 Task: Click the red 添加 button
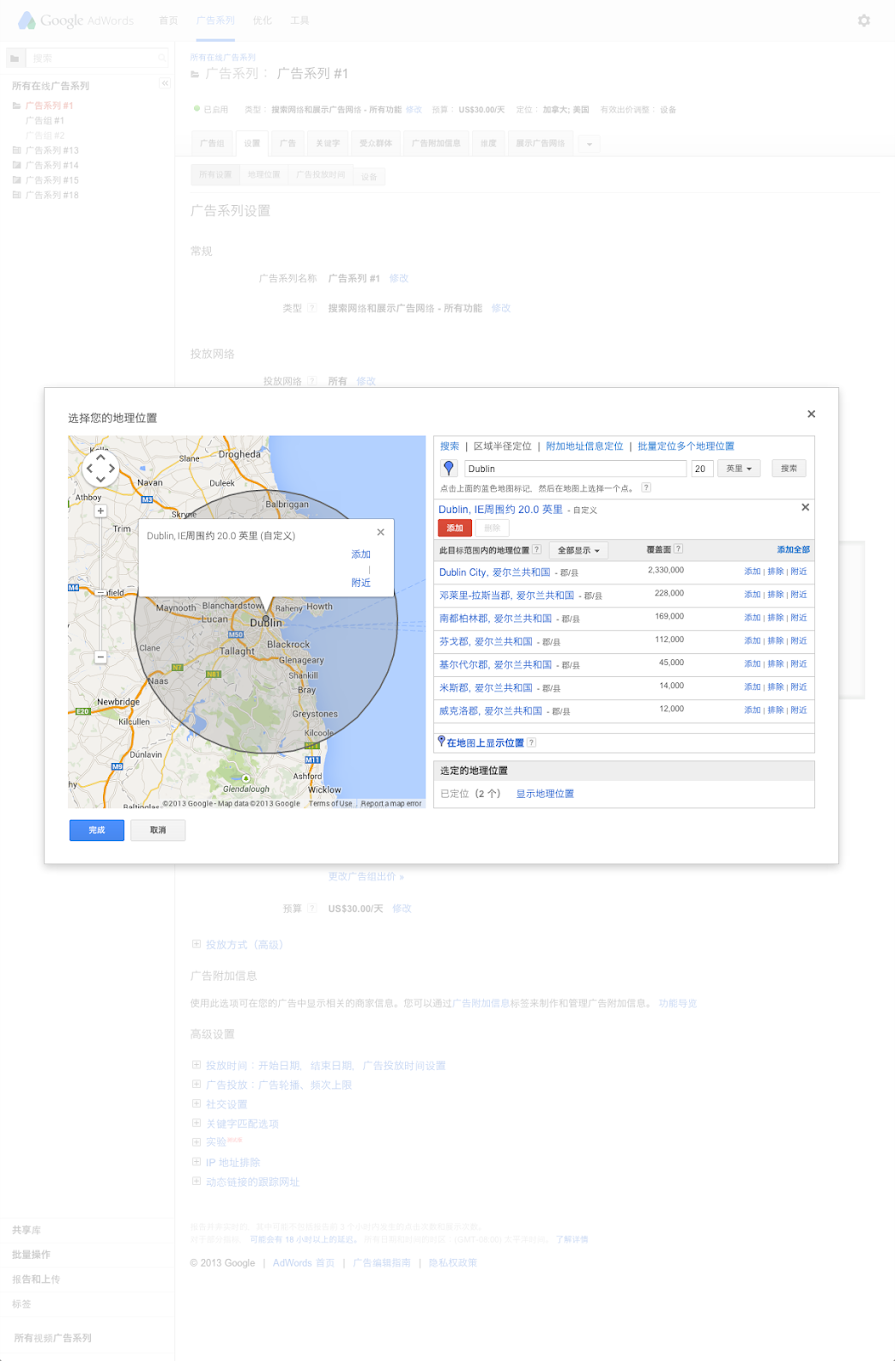(454, 528)
